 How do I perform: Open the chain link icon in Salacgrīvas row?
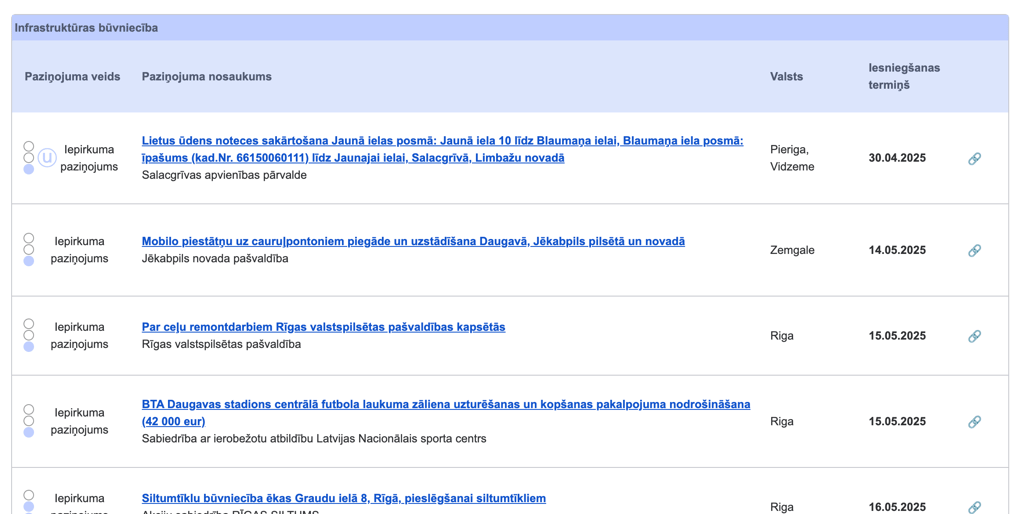point(974,159)
